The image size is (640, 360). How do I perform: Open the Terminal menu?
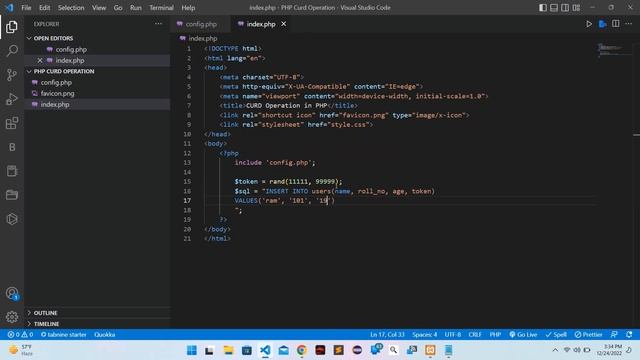[x=161, y=8]
